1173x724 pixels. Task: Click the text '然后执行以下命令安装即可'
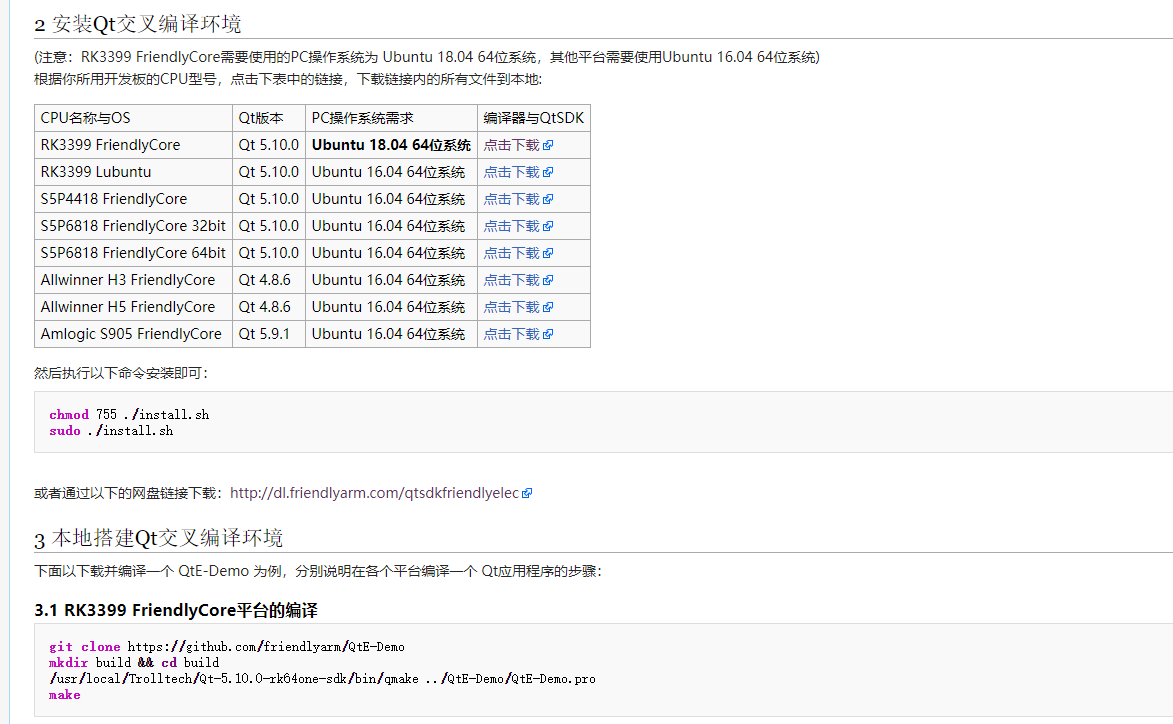pyautogui.click(x=121, y=372)
